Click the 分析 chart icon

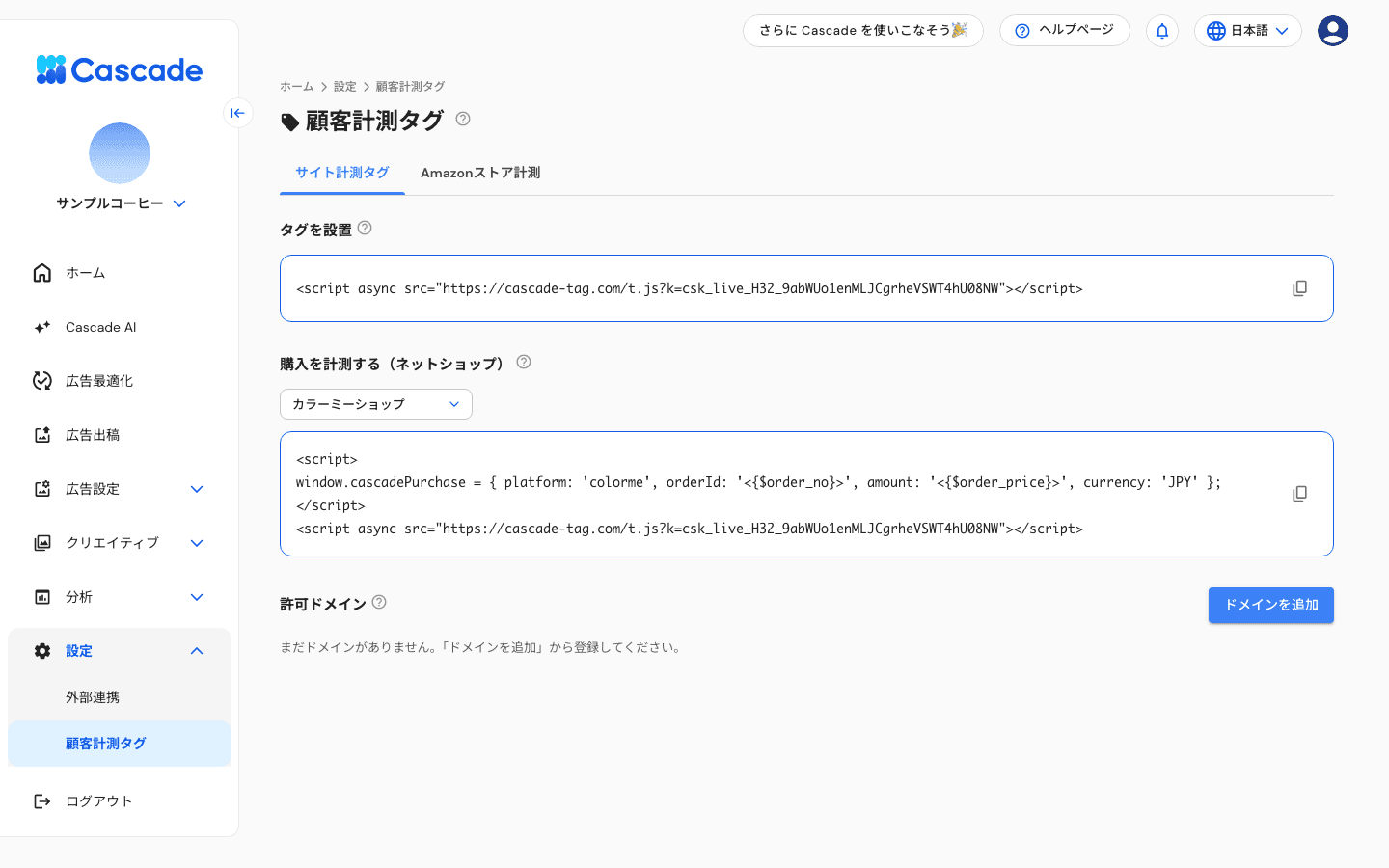coord(42,597)
